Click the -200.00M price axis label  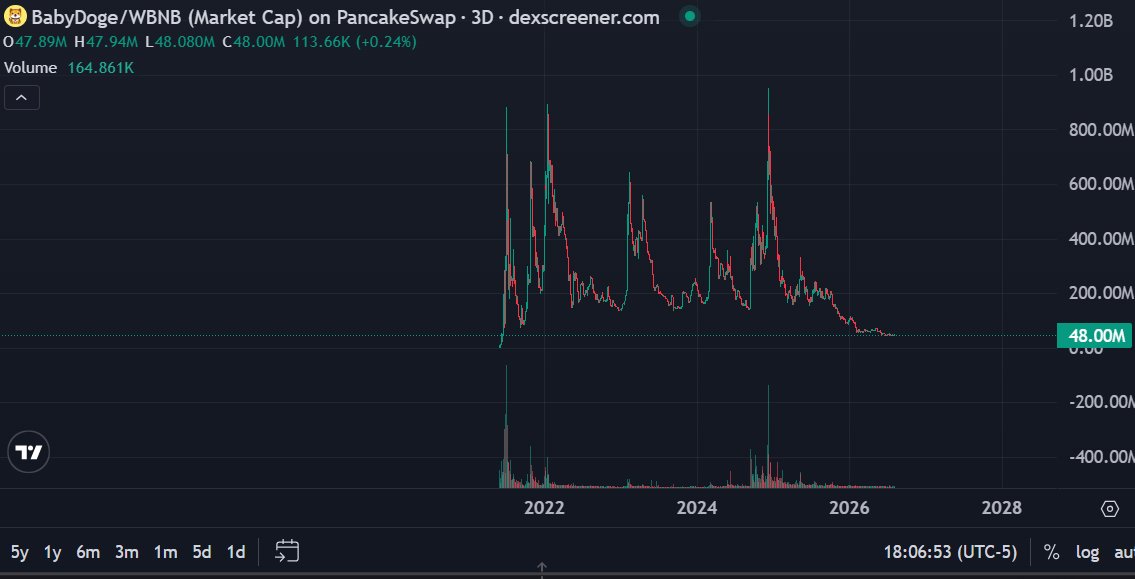(1100, 402)
